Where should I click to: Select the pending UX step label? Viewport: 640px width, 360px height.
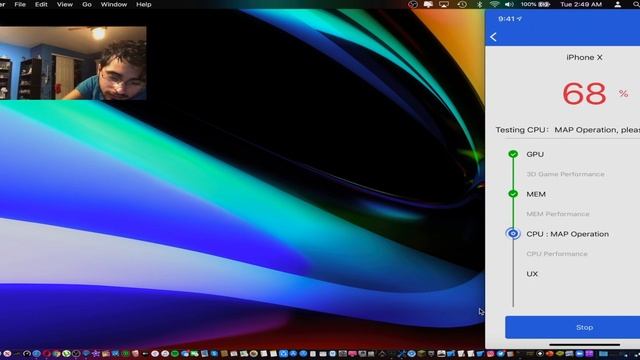tap(532, 274)
